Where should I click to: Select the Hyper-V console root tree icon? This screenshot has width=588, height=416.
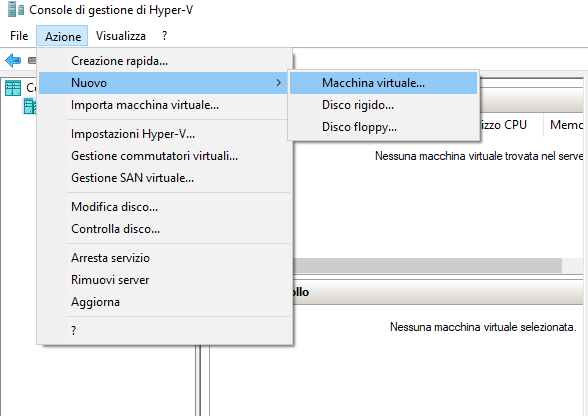tap(13, 88)
